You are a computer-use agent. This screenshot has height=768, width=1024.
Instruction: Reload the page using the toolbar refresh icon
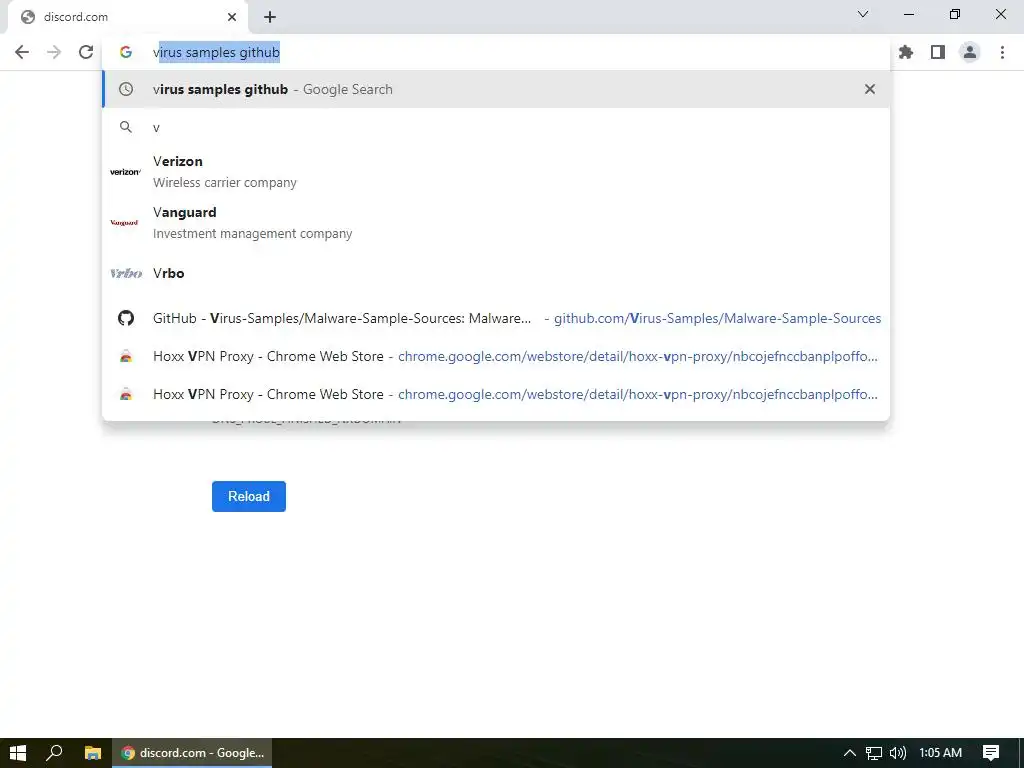[x=86, y=52]
